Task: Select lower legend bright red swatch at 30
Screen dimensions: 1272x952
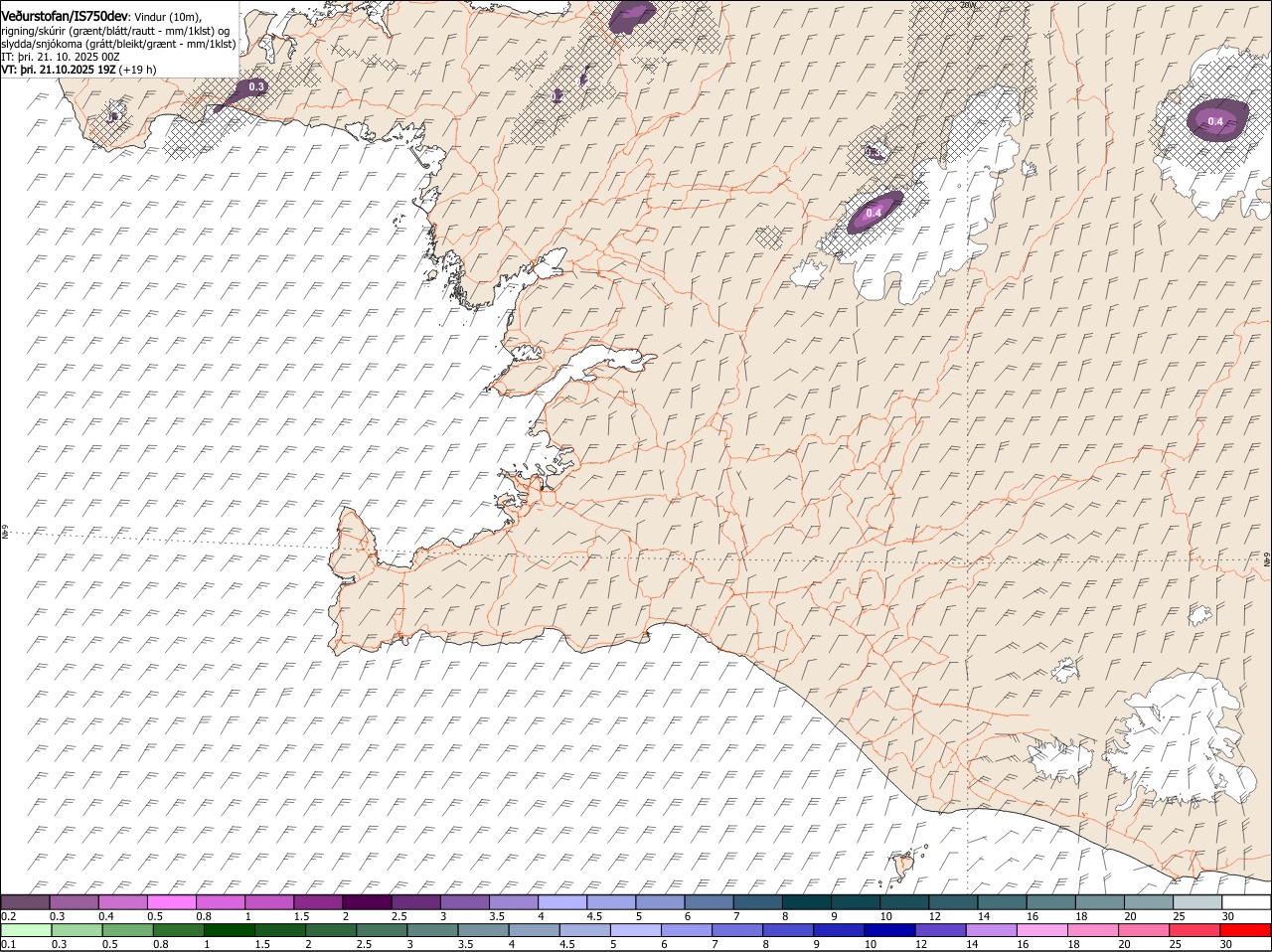Action: 1245,931
